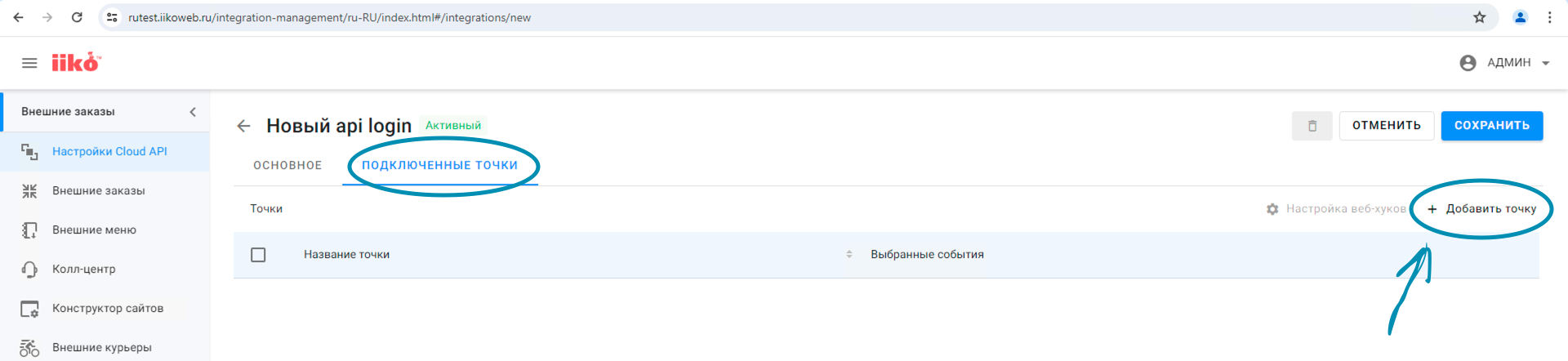The height and width of the screenshot is (361, 1568).
Task: Click the Колл-центр headset icon
Action: coord(29,270)
